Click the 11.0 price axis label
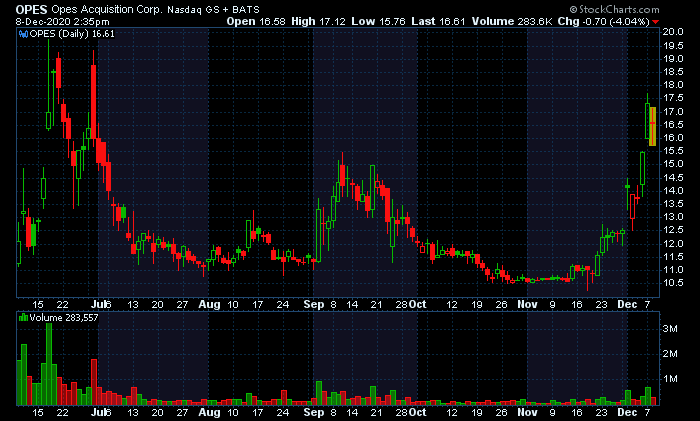The height and width of the screenshot is (421, 700). click(673, 270)
